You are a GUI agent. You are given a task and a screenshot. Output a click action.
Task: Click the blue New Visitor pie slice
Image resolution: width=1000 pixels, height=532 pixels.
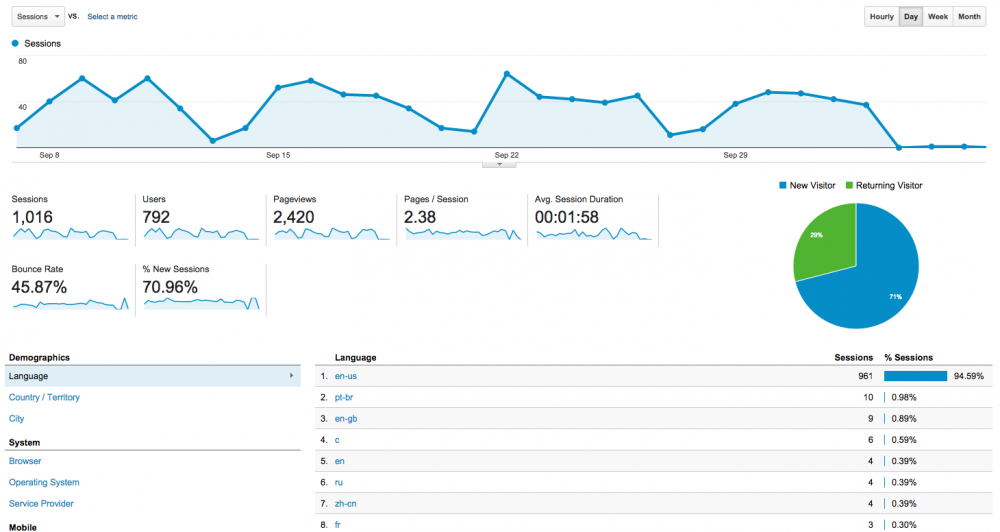coord(870,280)
